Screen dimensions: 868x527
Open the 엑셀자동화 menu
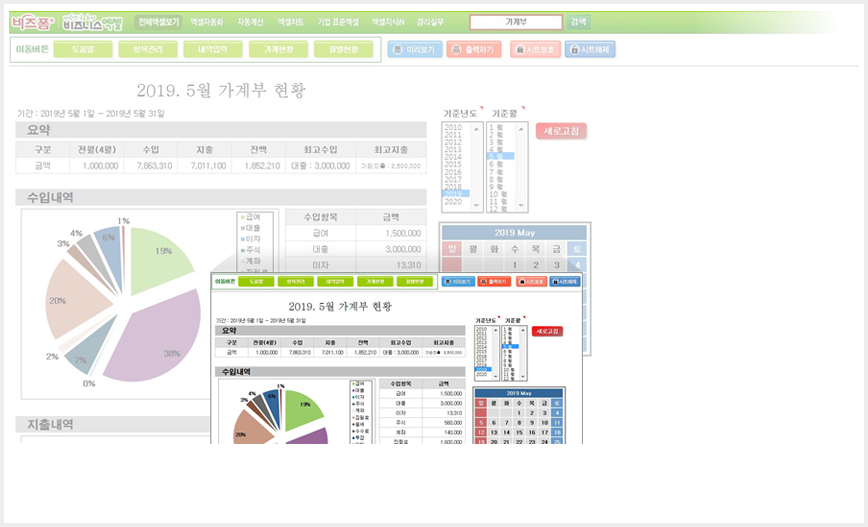(206, 22)
